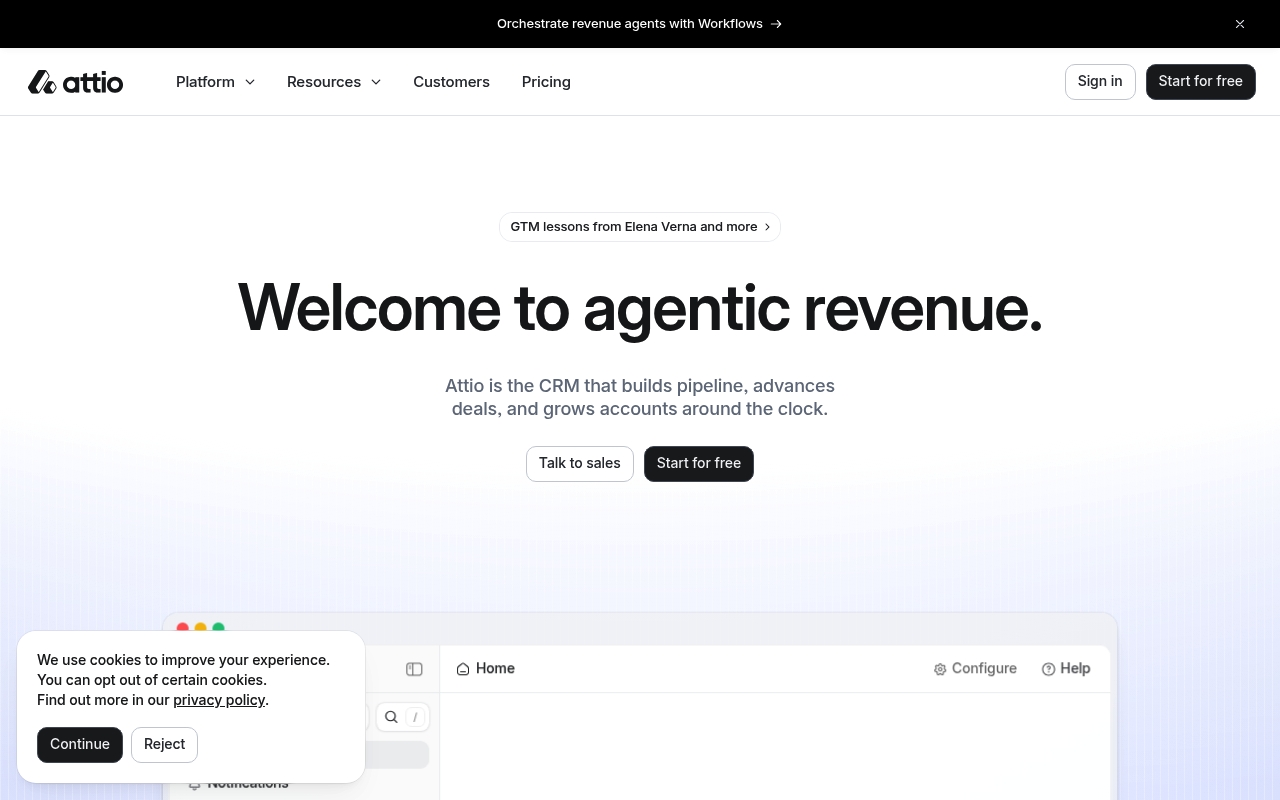This screenshot has width=1280, height=800.
Task: Go to the Customers page
Action: click(x=451, y=82)
